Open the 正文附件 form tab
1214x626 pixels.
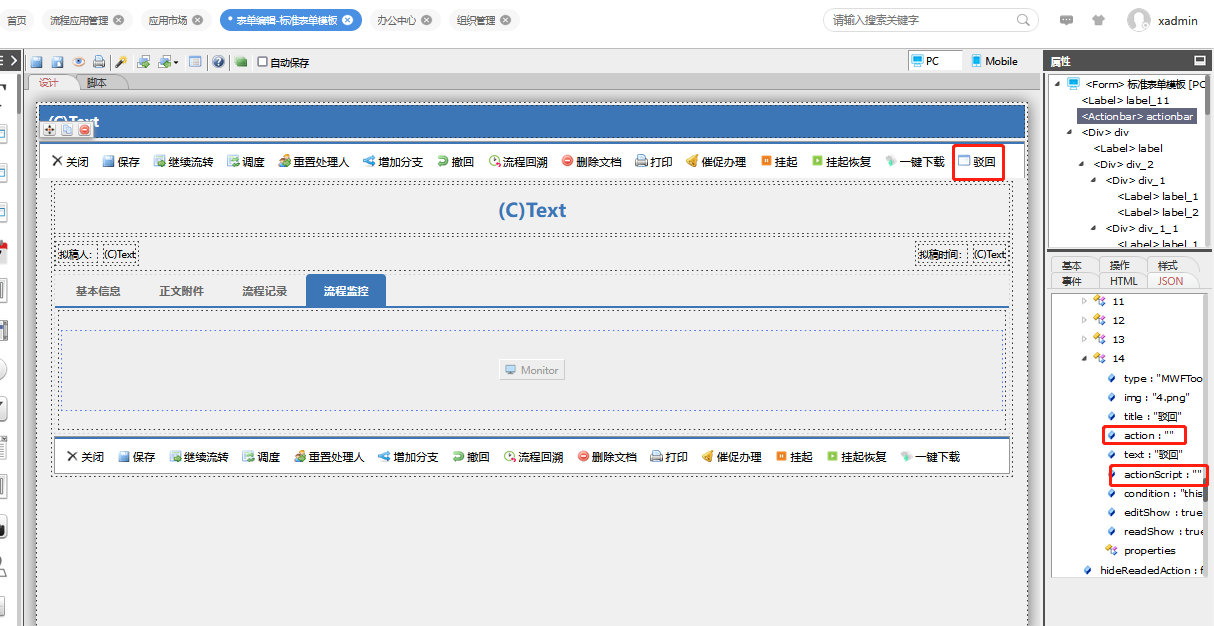click(181, 291)
